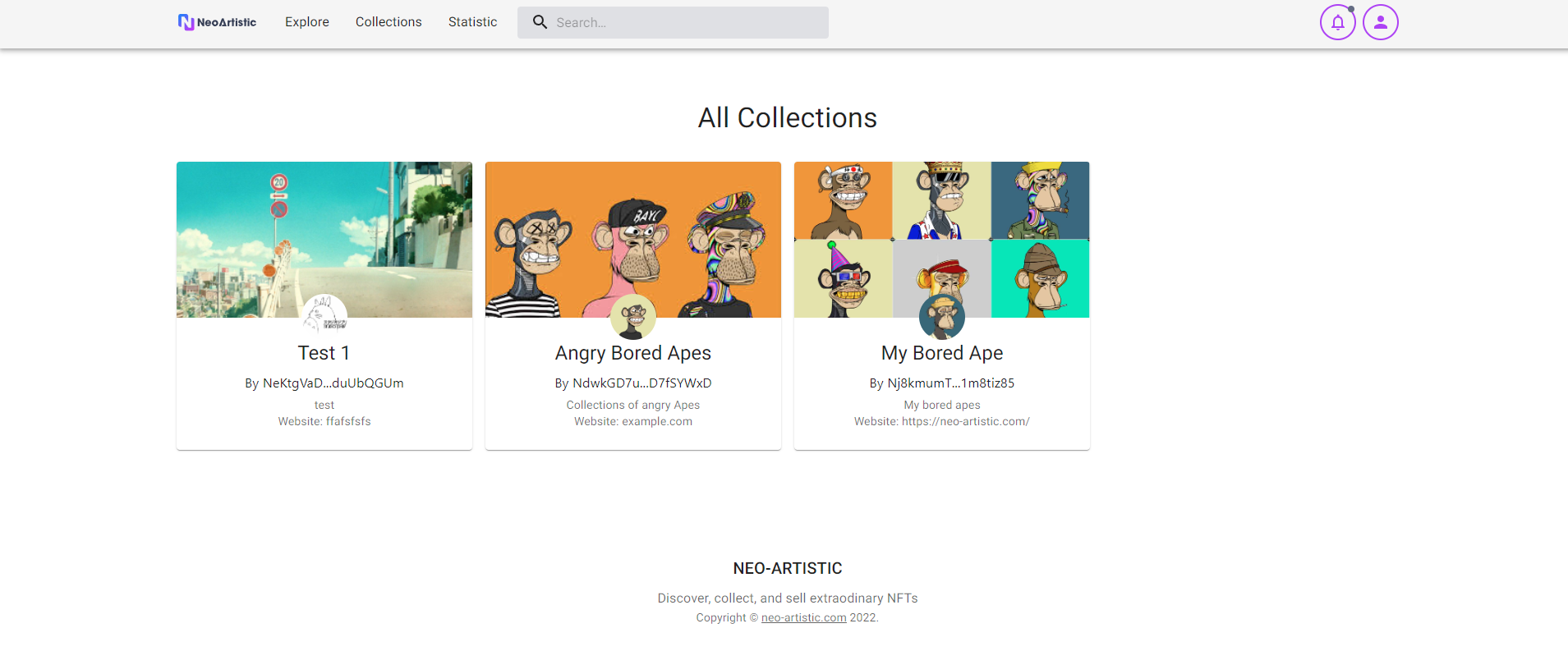This screenshot has width=1568, height=651.
Task: Click the All Collections heading
Action: (788, 117)
